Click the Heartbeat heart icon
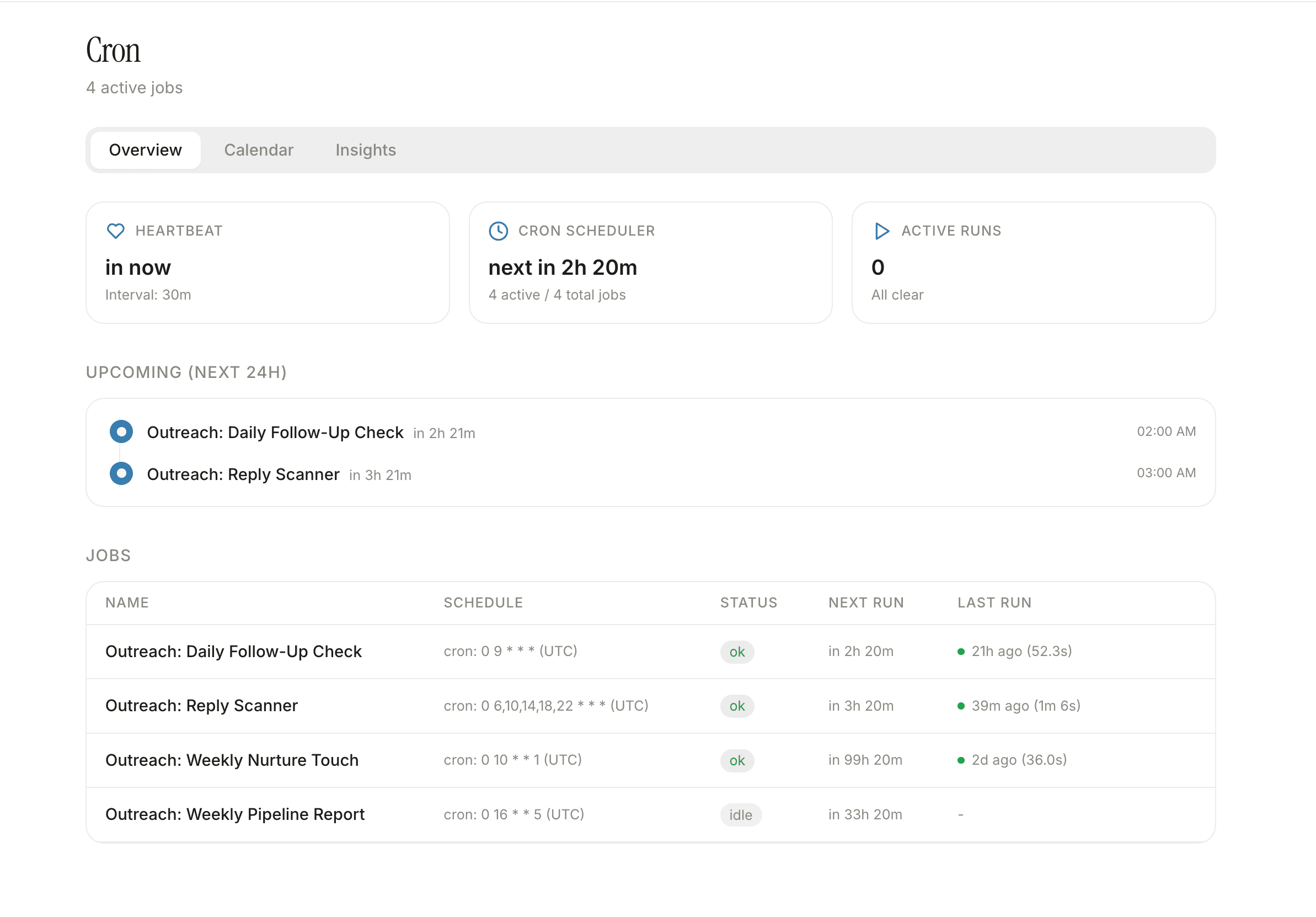Image resolution: width=1316 pixels, height=917 pixels. 116,231
